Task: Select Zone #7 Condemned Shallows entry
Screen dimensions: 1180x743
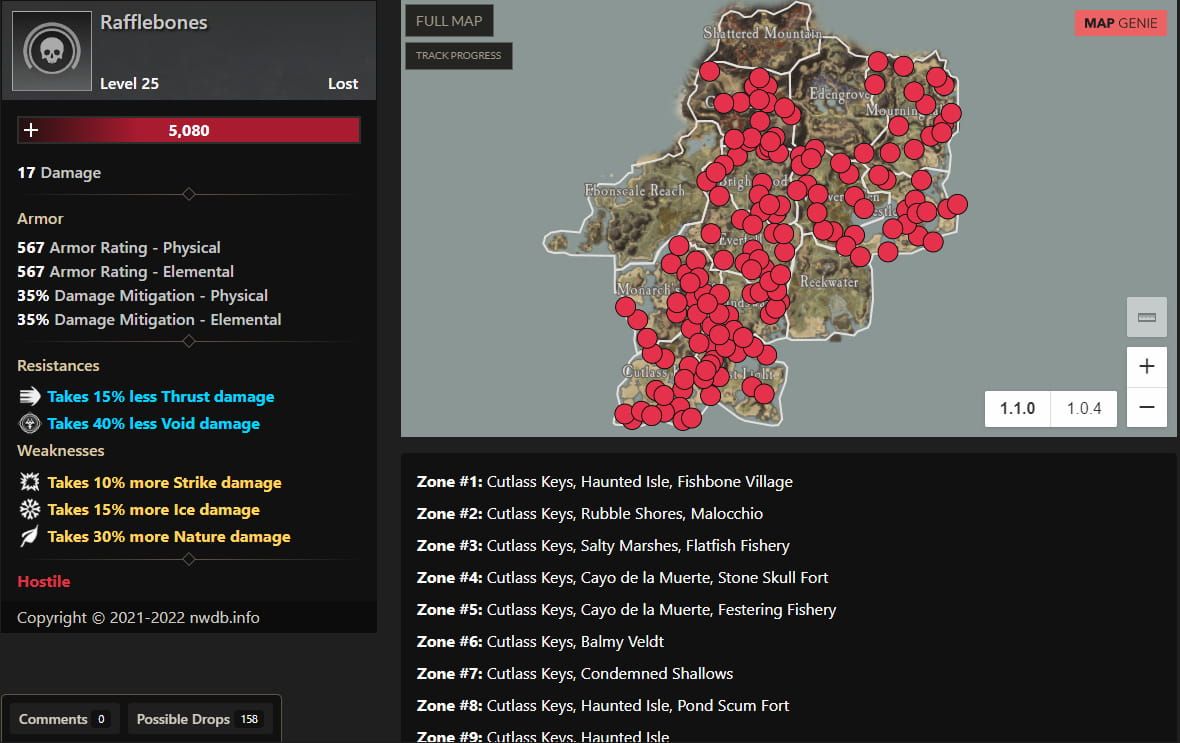Action: 575,674
